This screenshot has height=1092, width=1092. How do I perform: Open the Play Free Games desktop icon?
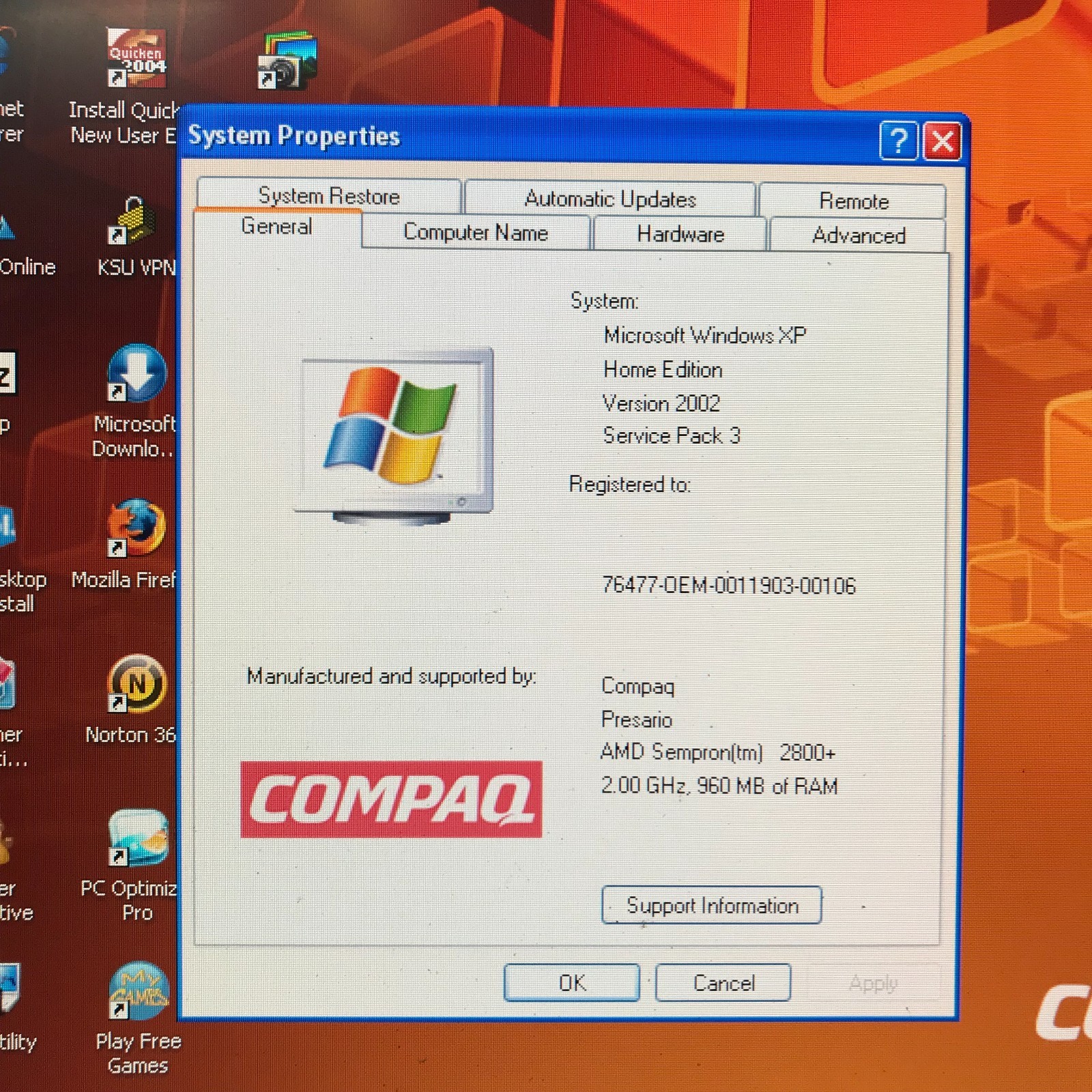pos(138,992)
